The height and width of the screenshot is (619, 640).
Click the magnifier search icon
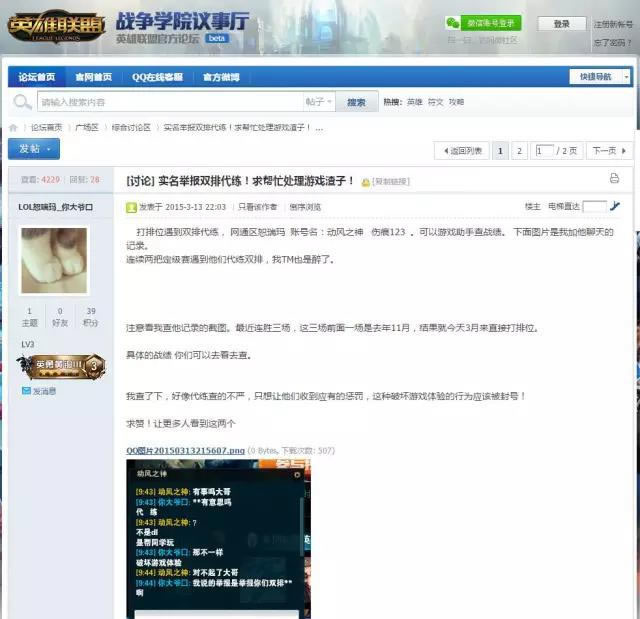(22, 102)
